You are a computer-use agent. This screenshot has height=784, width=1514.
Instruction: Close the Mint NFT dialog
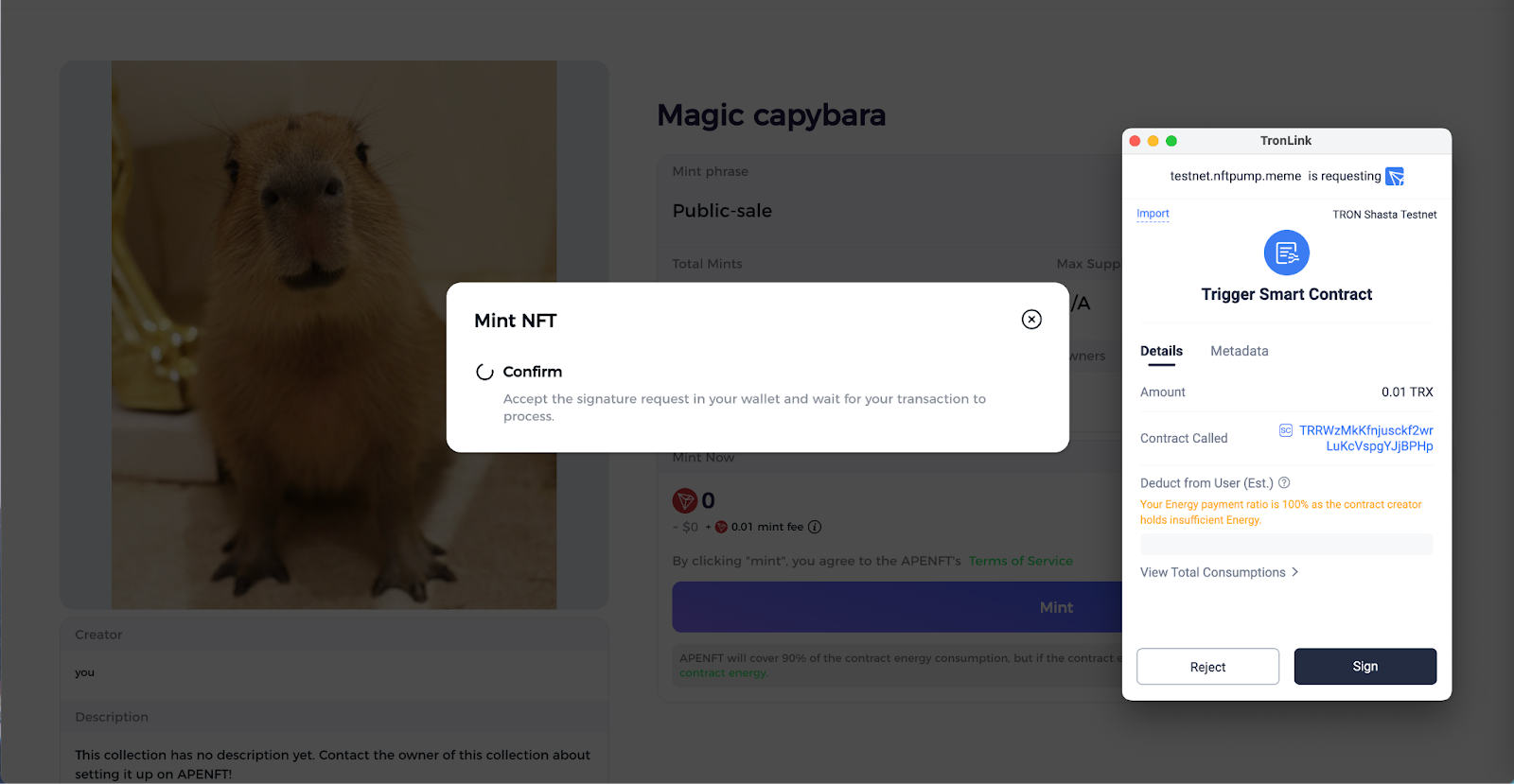1031,320
